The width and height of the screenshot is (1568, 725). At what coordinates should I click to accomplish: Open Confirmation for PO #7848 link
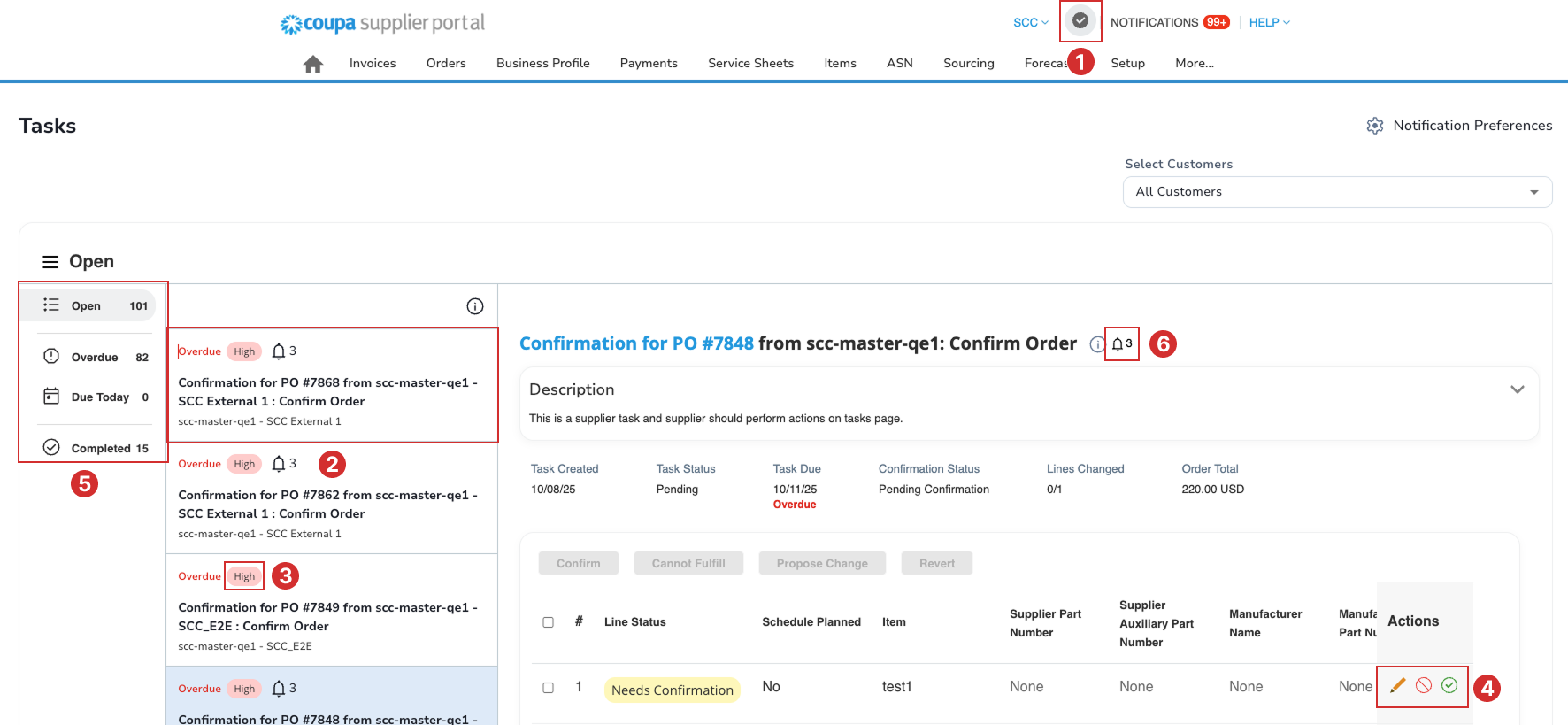(636, 343)
